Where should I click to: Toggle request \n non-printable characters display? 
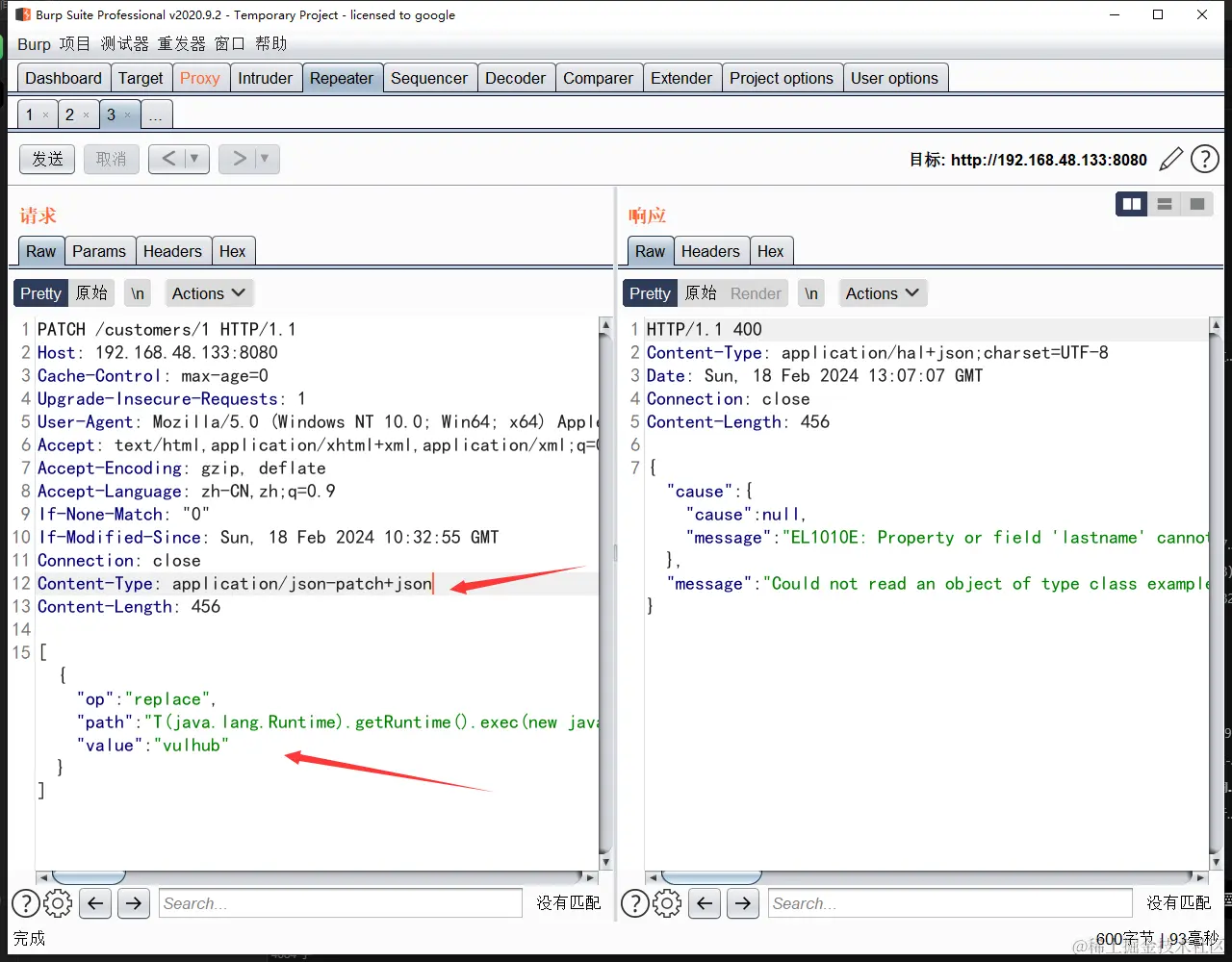coord(138,293)
